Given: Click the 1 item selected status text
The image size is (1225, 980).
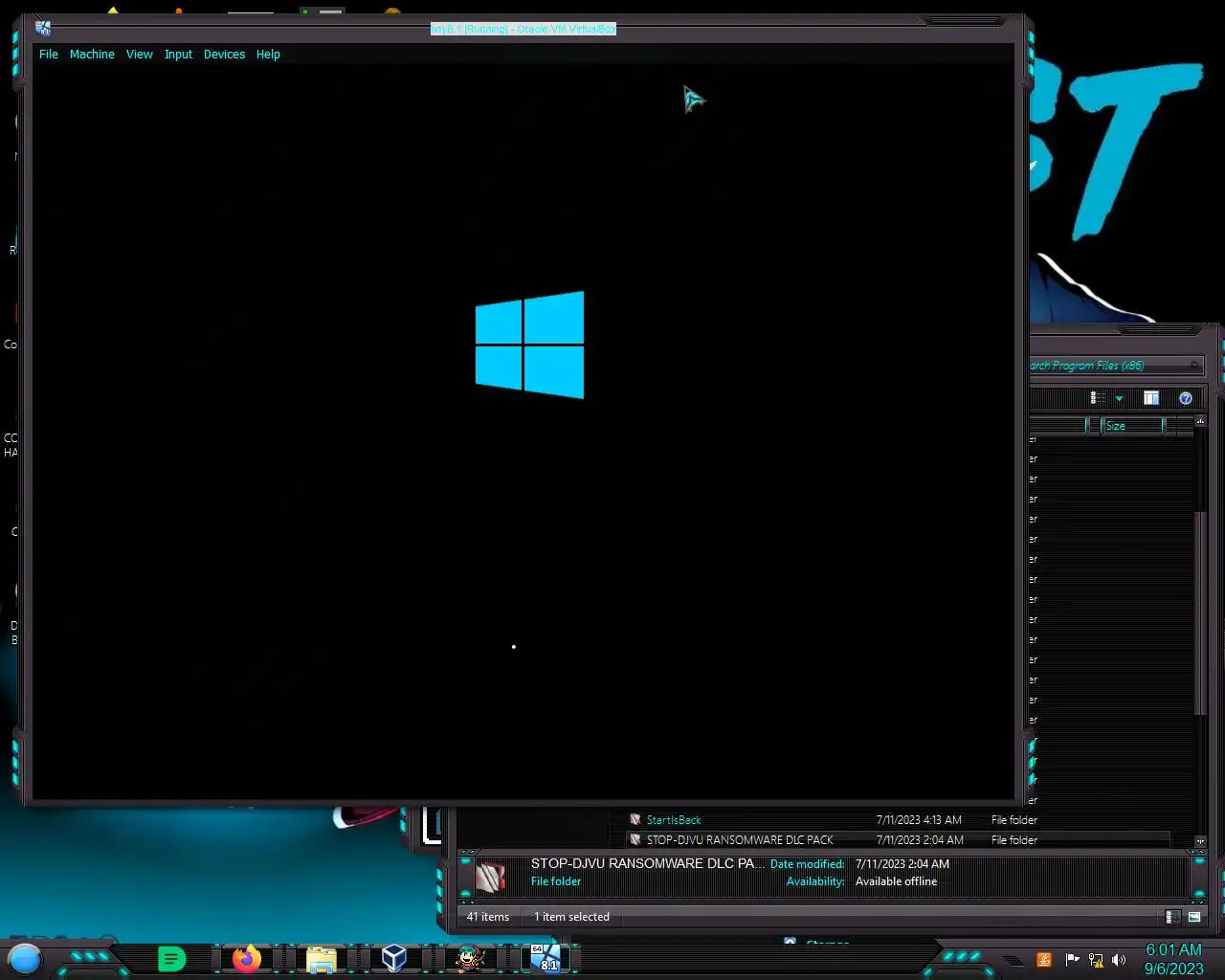Looking at the screenshot, I should point(571,917).
